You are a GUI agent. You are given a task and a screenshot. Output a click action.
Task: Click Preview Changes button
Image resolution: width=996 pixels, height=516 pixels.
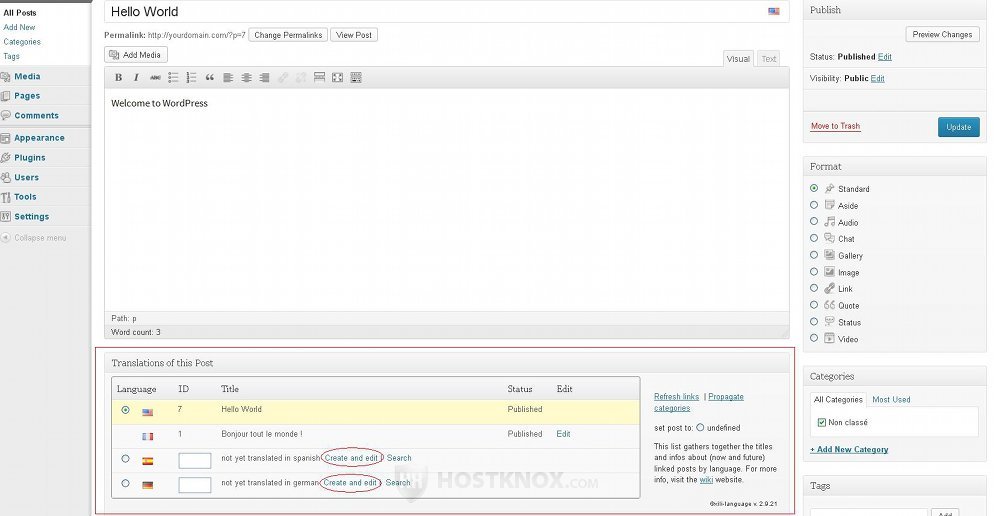click(x=942, y=34)
